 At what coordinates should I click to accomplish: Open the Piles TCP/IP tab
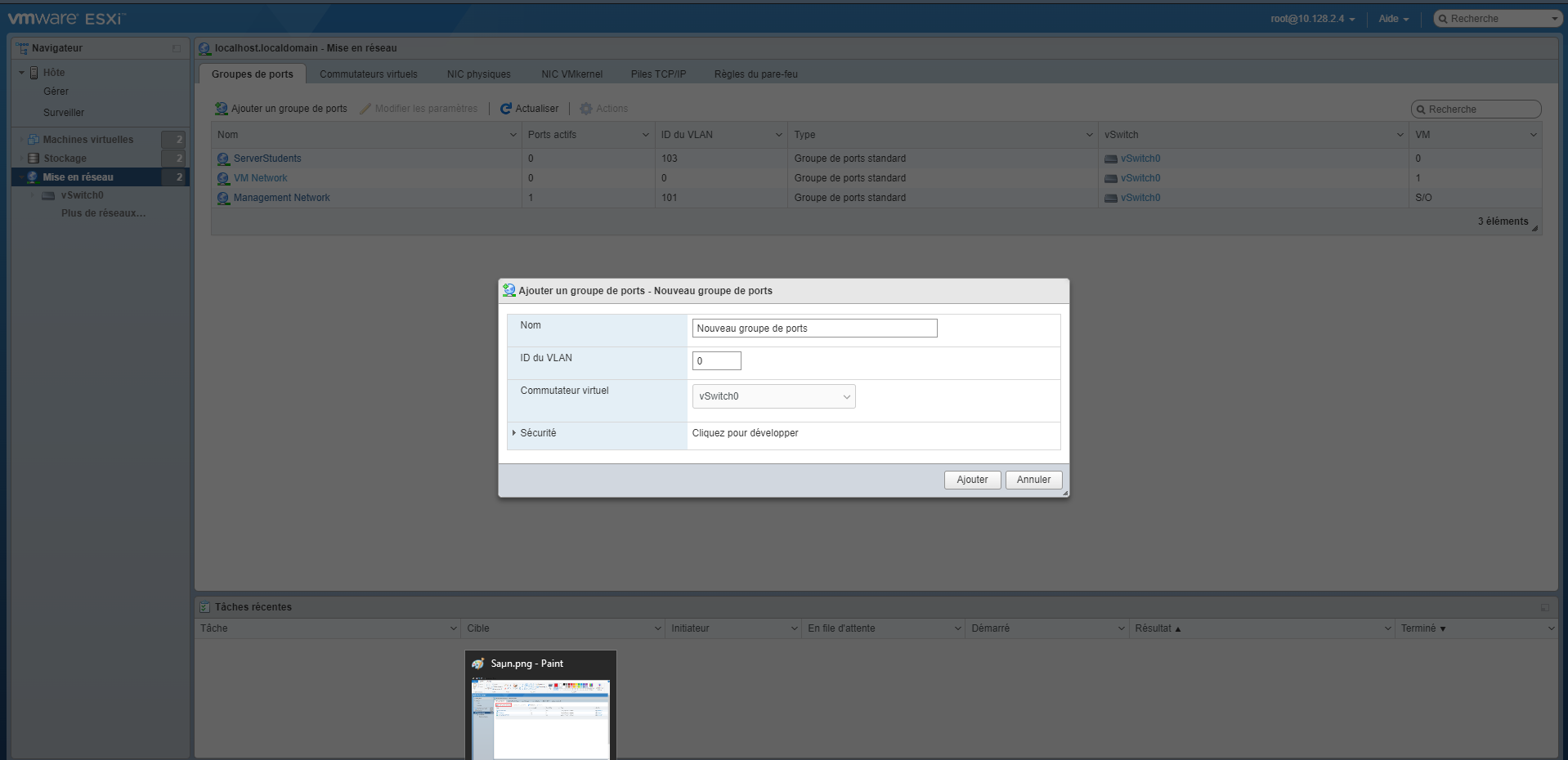point(659,74)
